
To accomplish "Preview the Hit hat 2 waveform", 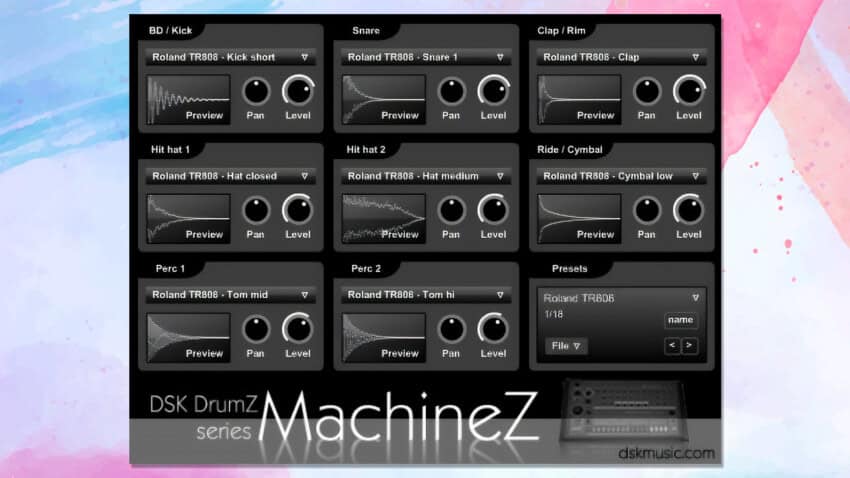I will pos(384,219).
